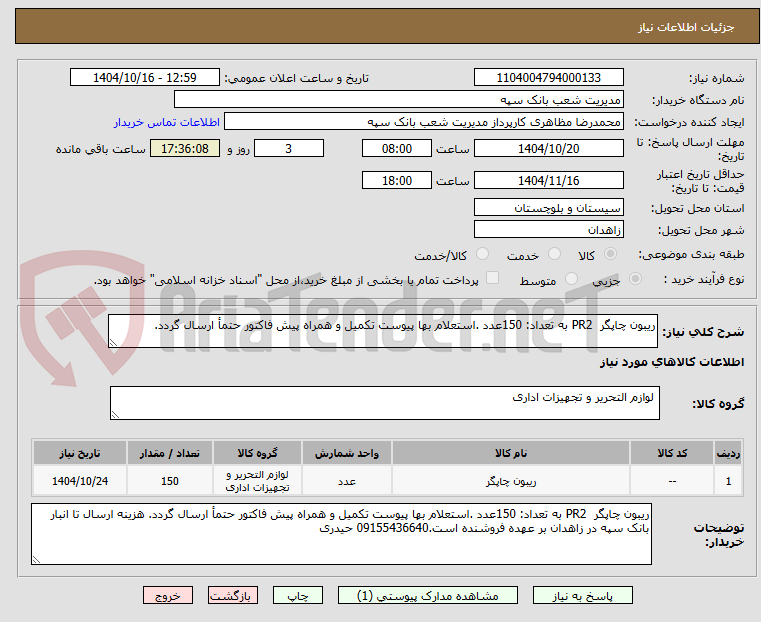Screen dimensions: 761x622
Task: Click the countdown timer 17:36:08
Action: point(185,148)
